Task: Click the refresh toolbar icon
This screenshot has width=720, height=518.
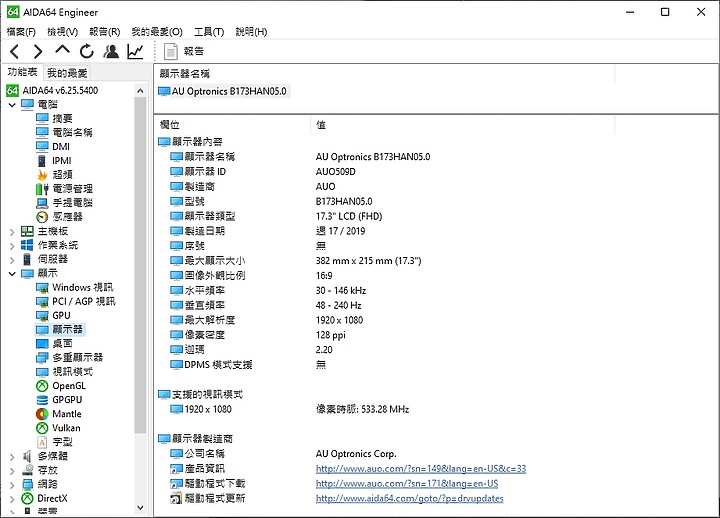Action: click(87, 51)
